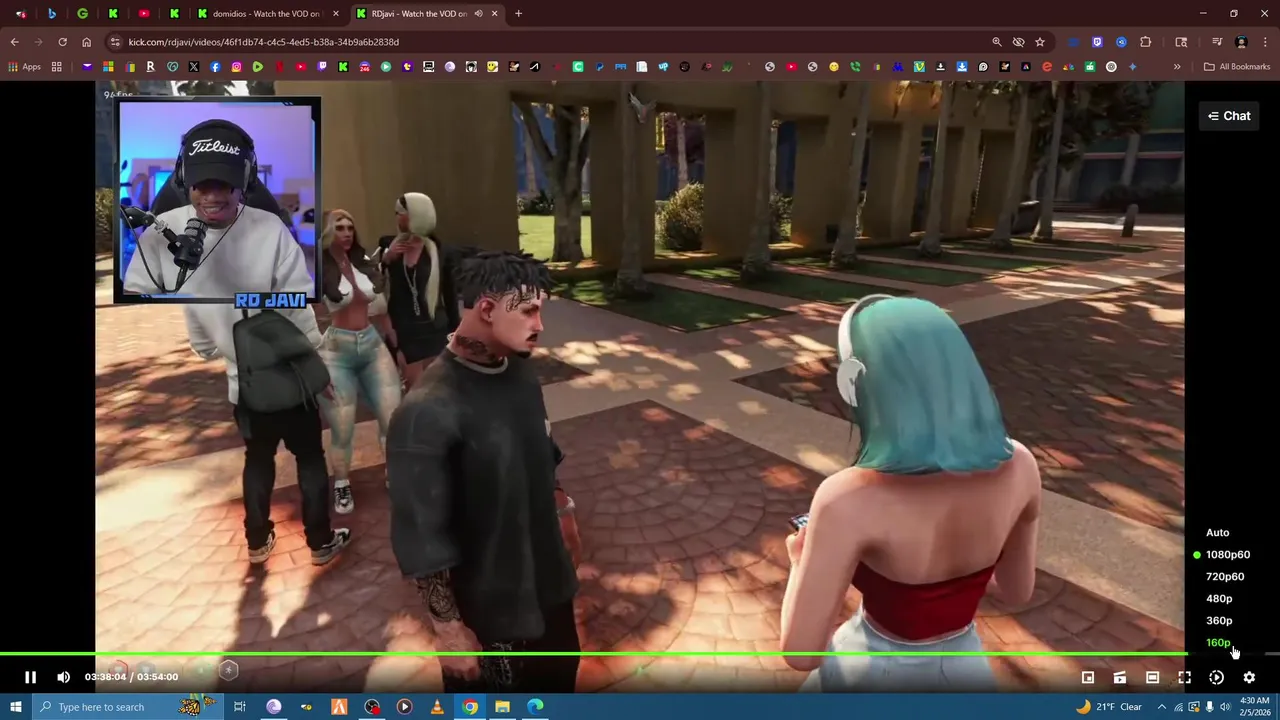Bookmark this page with the star

pyautogui.click(x=1040, y=42)
